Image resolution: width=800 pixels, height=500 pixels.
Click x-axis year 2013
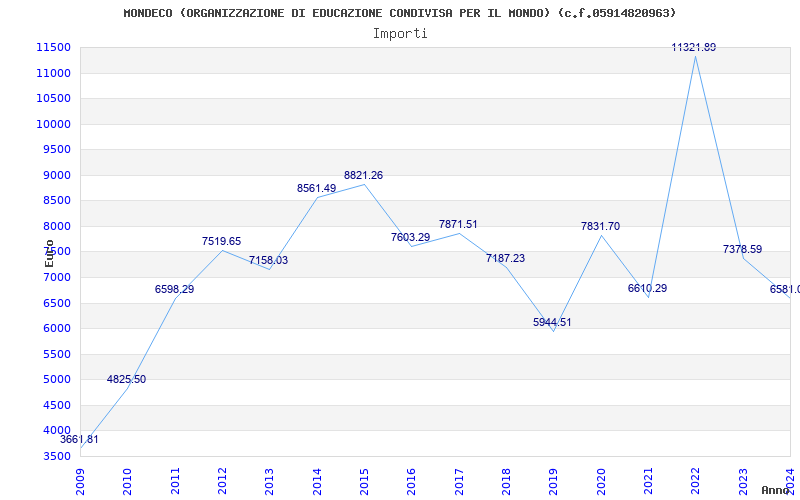point(269,482)
